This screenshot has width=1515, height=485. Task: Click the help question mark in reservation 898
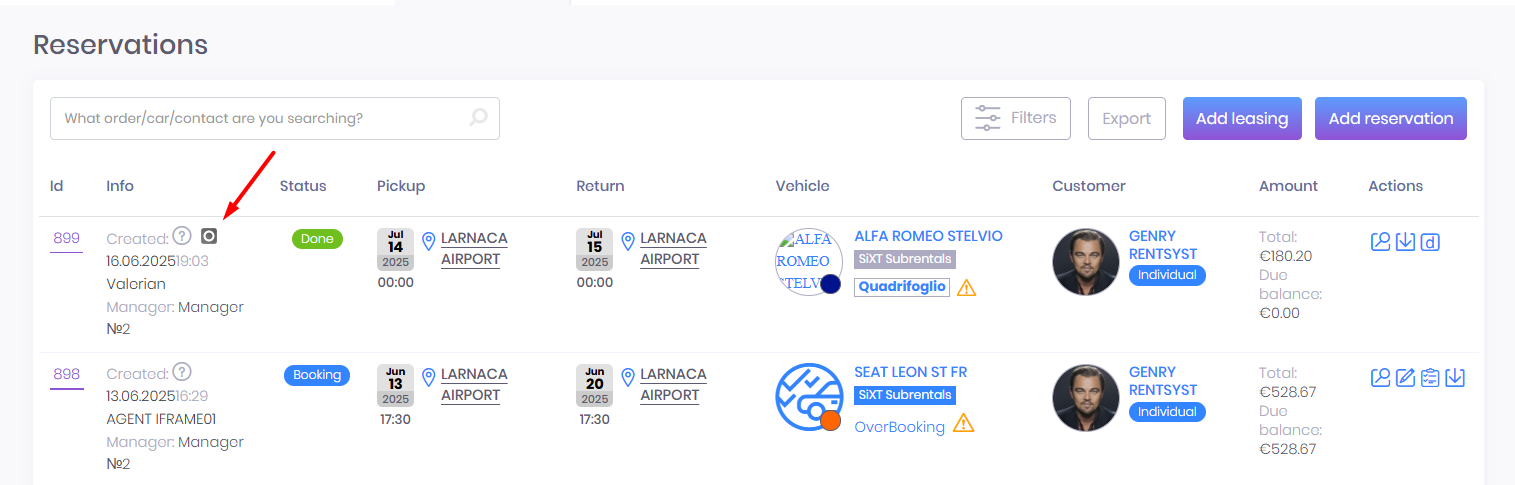[x=181, y=372]
